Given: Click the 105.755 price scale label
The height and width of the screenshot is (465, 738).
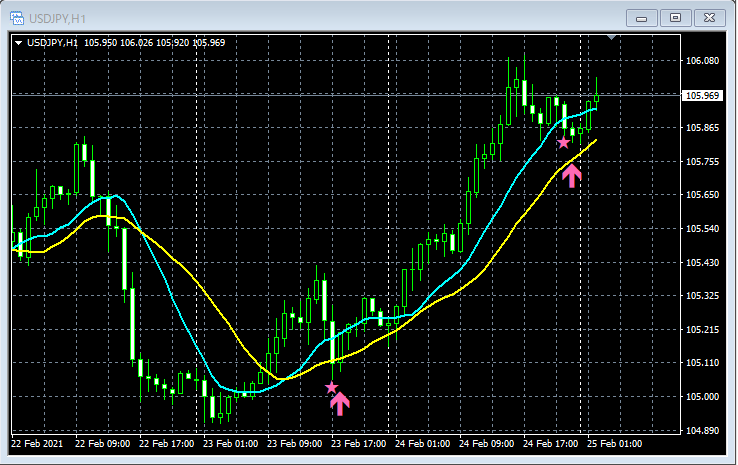Looking at the screenshot, I should click(x=702, y=161).
